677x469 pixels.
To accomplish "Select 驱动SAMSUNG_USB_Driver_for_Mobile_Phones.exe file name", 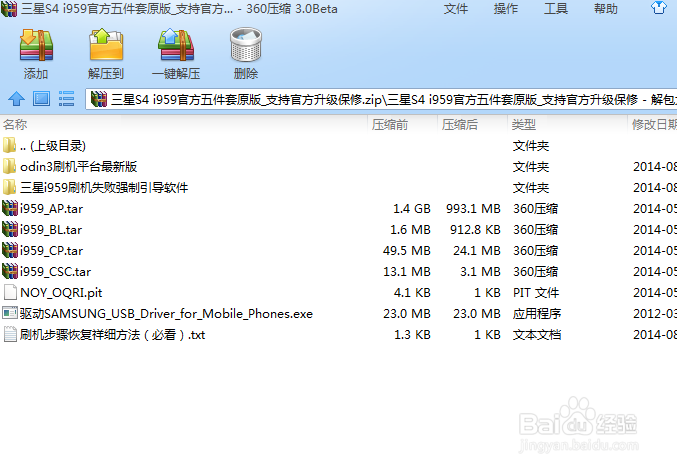I will click(x=166, y=314).
